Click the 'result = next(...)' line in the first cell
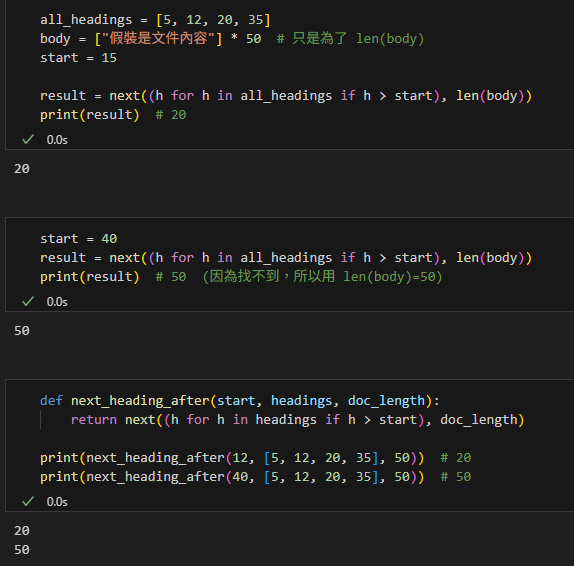The height and width of the screenshot is (566, 574). point(286,96)
